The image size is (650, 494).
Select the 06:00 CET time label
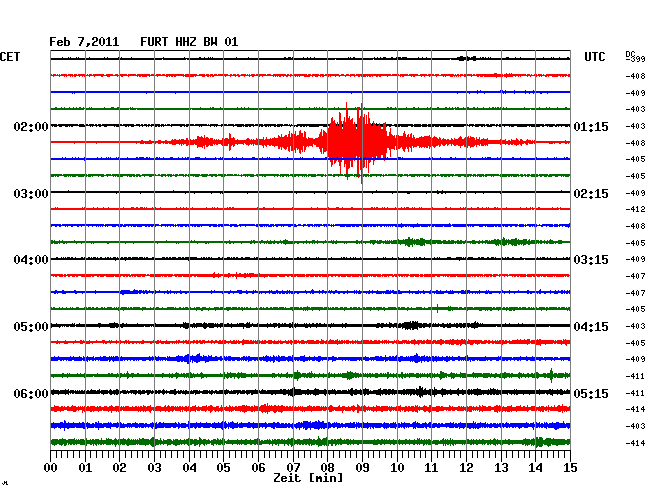coord(31,393)
